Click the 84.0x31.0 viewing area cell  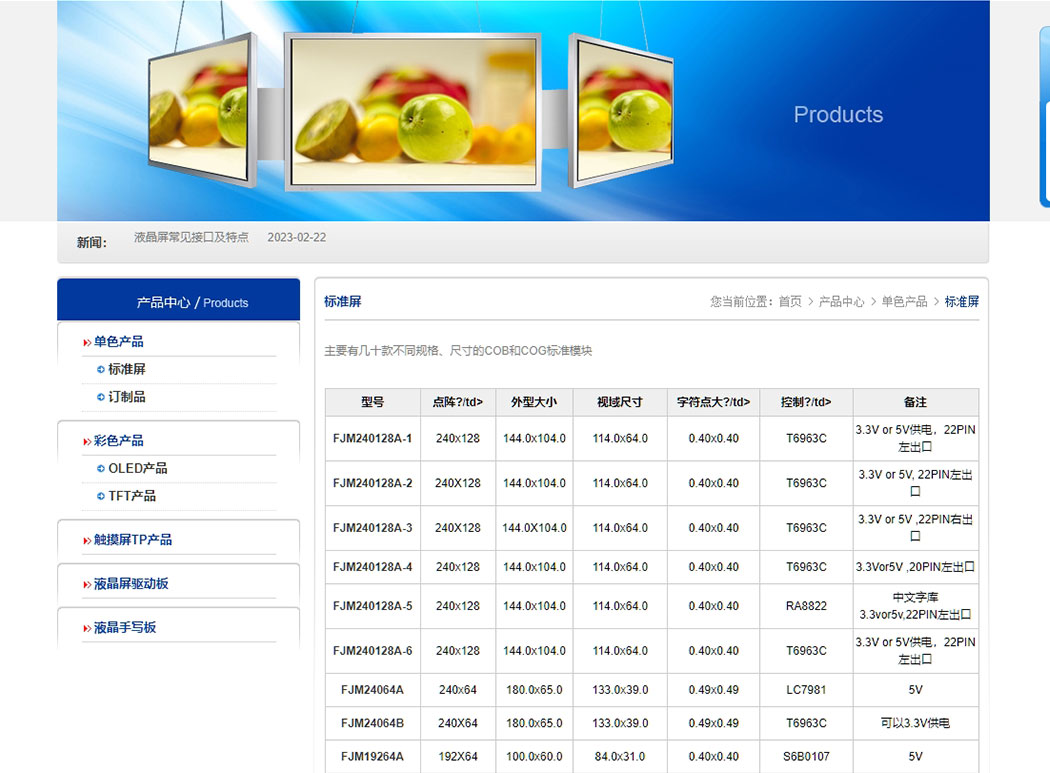620,756
